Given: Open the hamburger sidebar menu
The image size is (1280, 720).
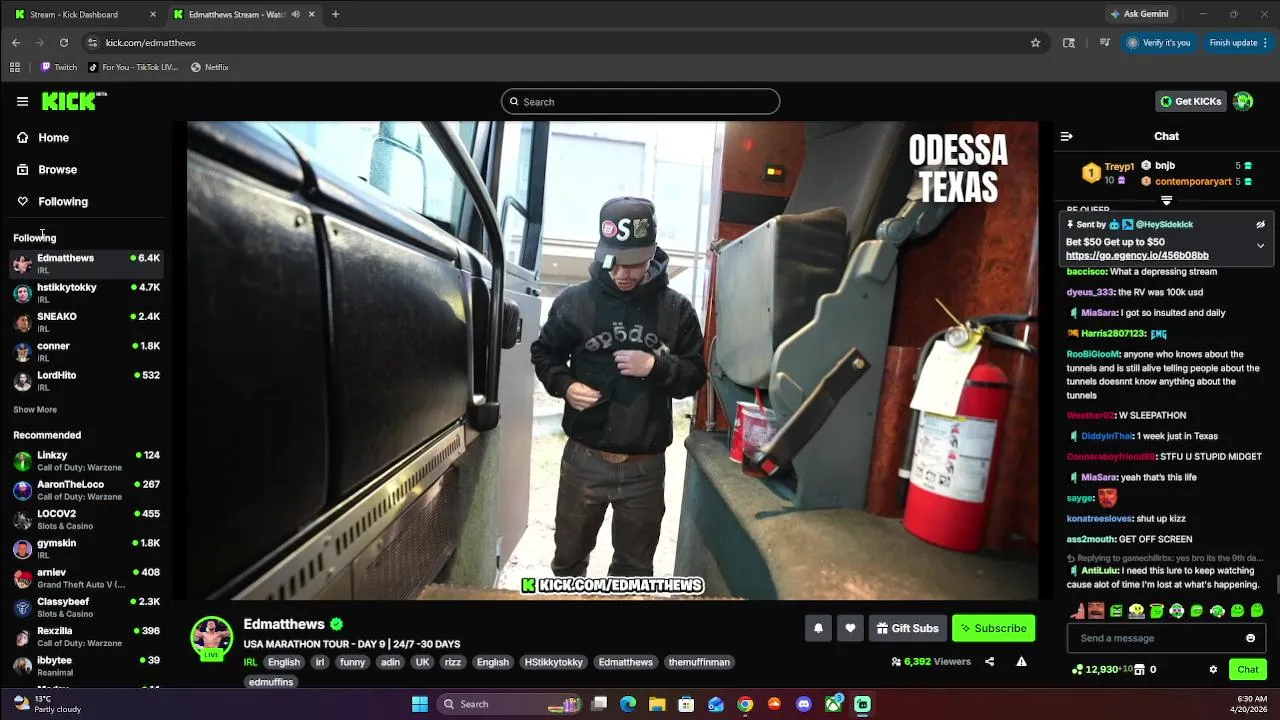Looking at the screenshot, I should click(x=22, y=101).
